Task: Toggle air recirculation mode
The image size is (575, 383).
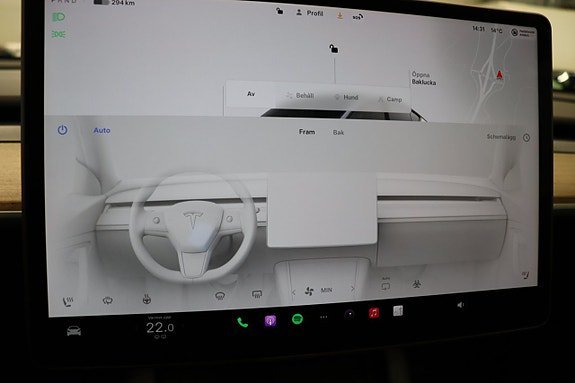Action: point(385,284)
